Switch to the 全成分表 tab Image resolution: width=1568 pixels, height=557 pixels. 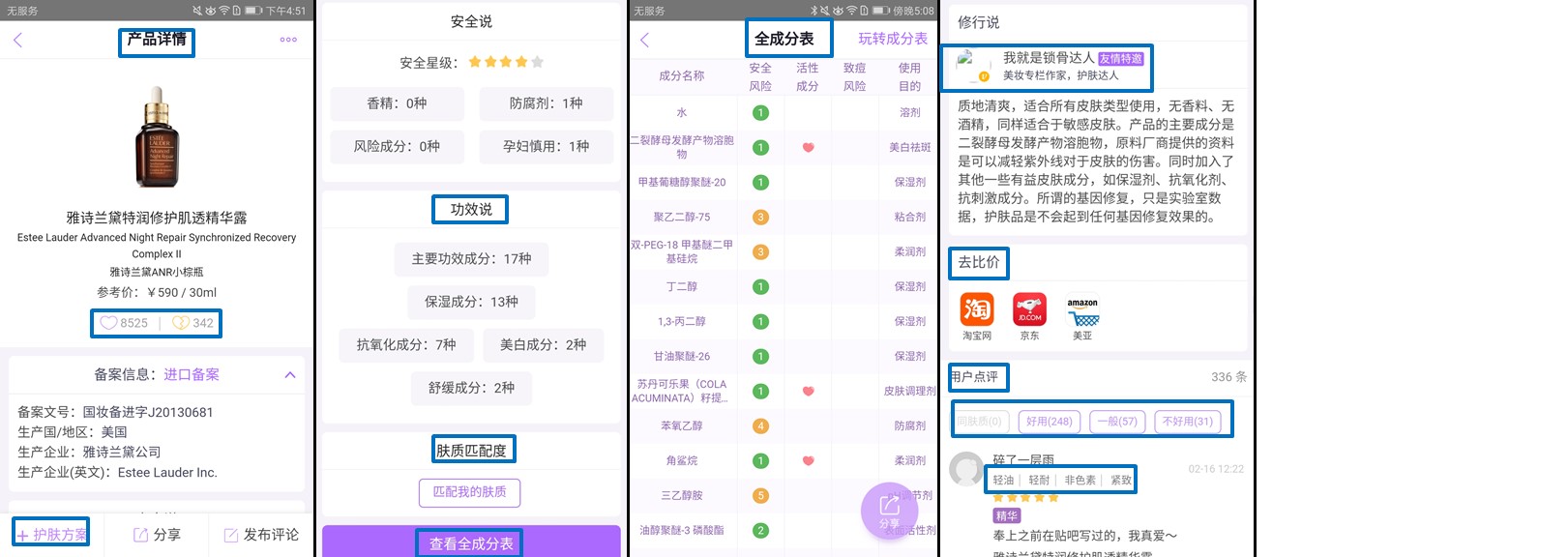tap(784, 39)
